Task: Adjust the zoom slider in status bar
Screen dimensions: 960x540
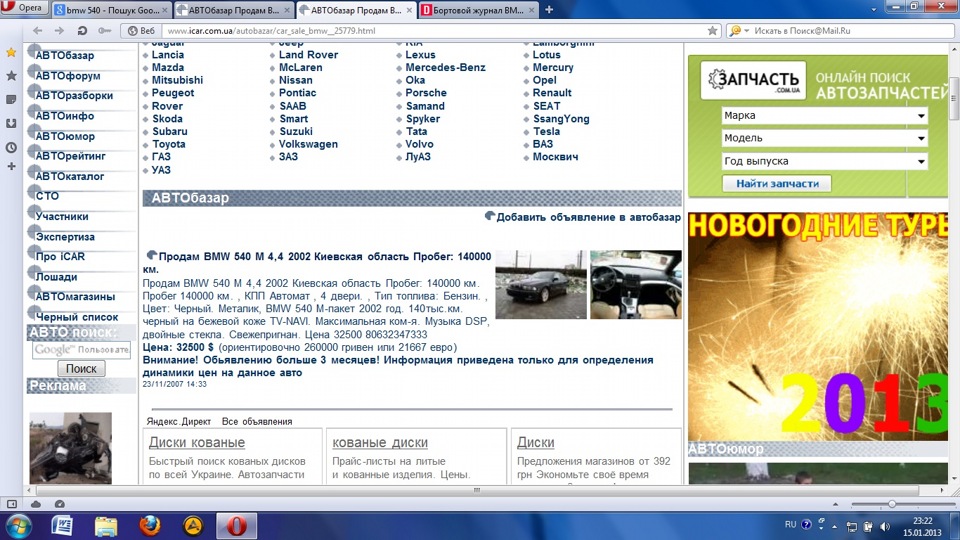Action: 892,504
